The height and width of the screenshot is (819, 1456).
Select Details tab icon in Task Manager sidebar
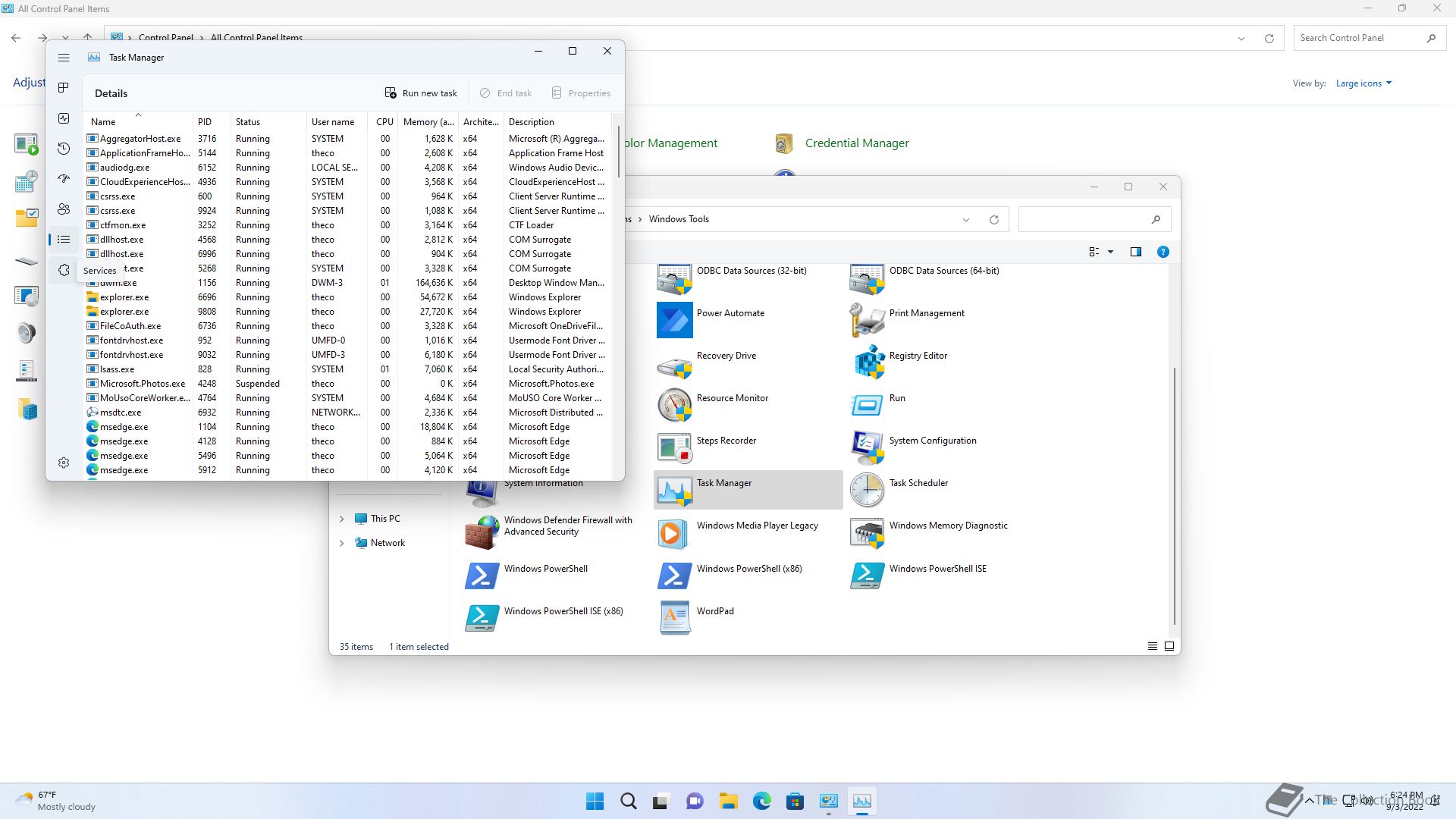pos(64,240)
